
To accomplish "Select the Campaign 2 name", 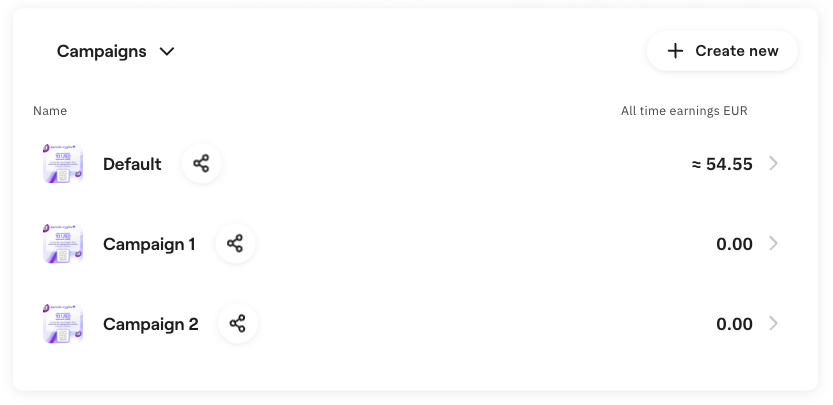I will pyautogui.click(x=151, y=324).
